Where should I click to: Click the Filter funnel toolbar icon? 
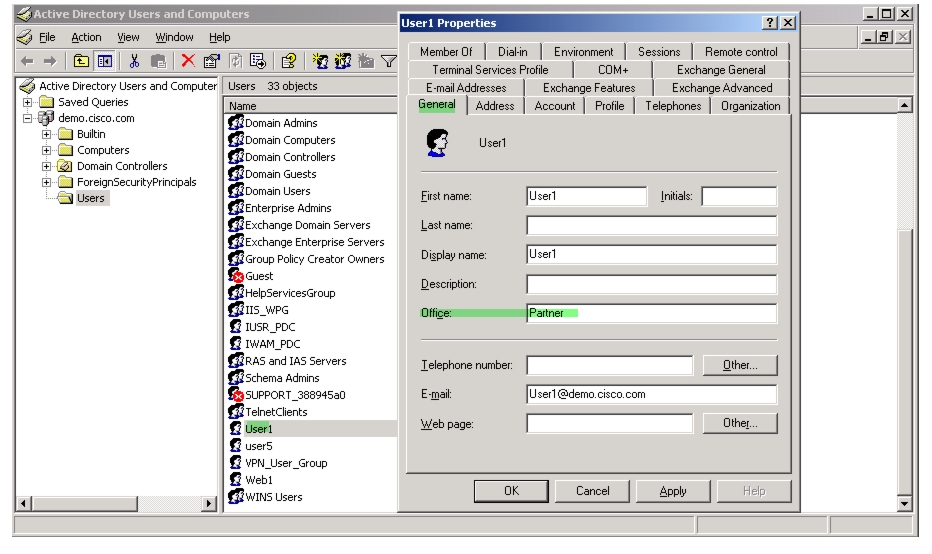click(389, 61)
